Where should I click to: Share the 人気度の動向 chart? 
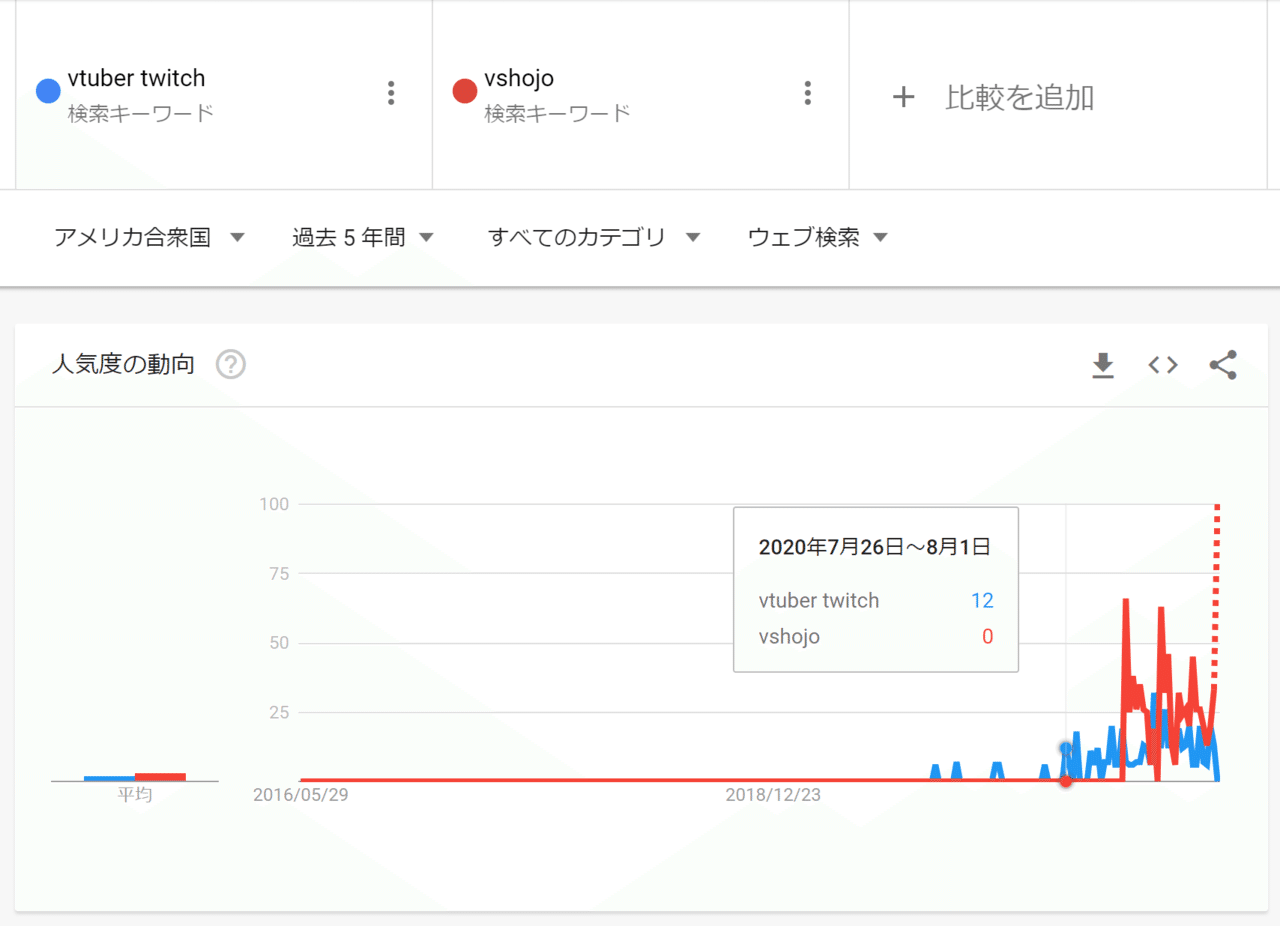1222,365
